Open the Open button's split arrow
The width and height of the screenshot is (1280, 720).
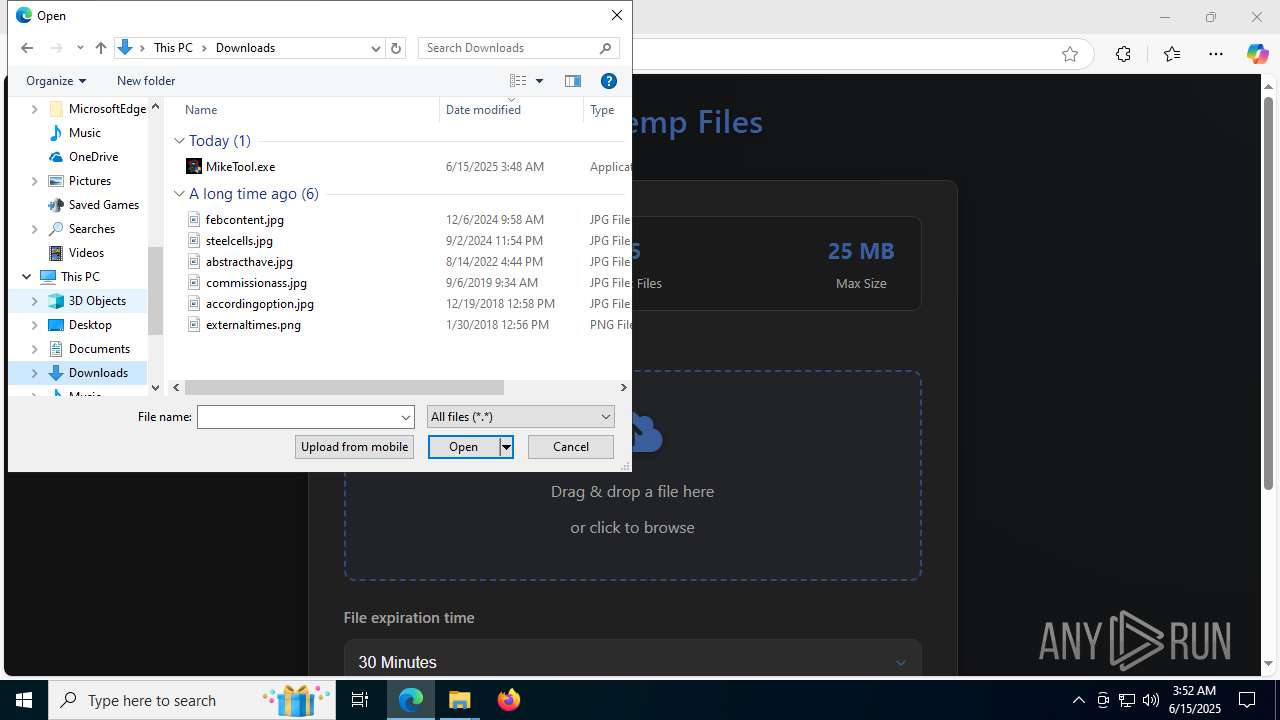pos(506,447)
